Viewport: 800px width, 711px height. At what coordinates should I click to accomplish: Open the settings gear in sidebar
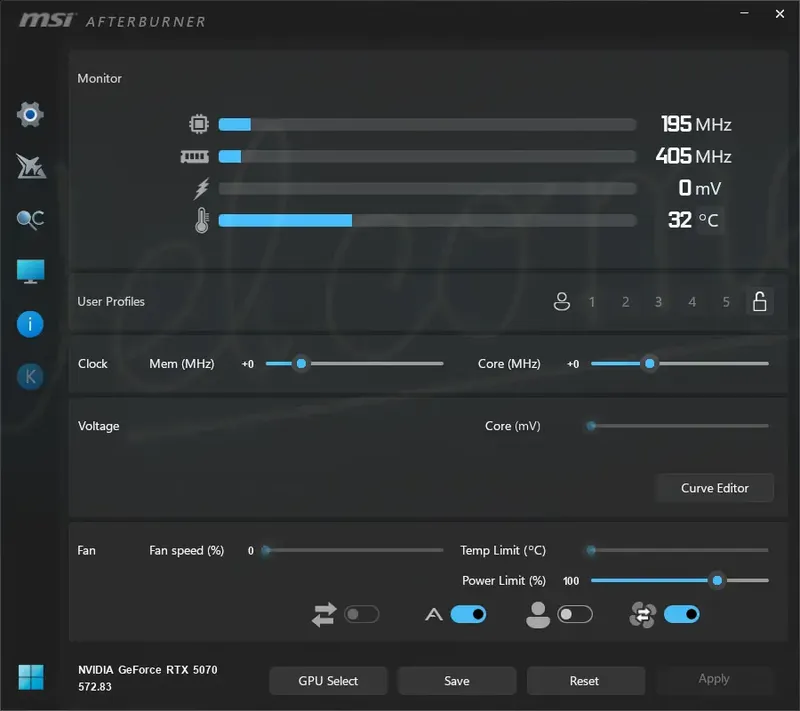30,115
